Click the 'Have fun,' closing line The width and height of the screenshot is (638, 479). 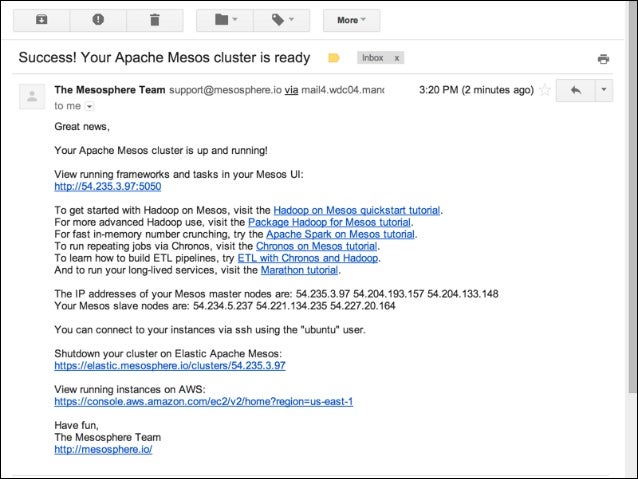(76, 425)
